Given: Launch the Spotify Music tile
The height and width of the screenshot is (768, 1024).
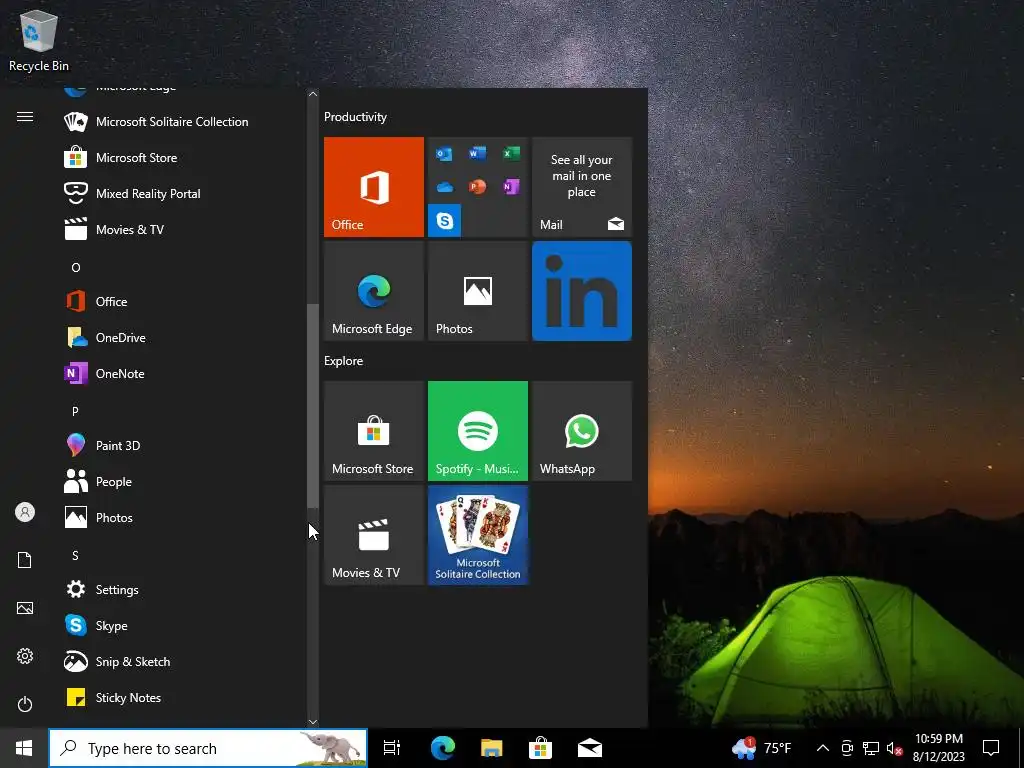Looking at the screenshot, I should pyautogui.click(x=477, y=431).
